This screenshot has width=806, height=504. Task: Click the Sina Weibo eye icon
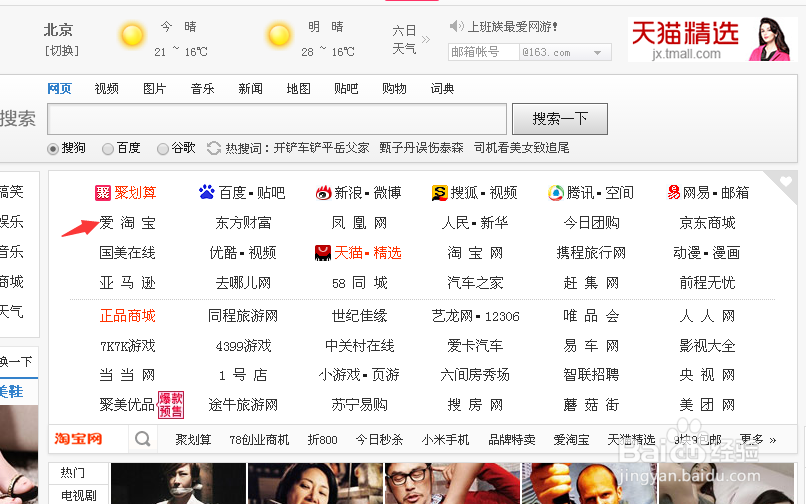[323, 193]
